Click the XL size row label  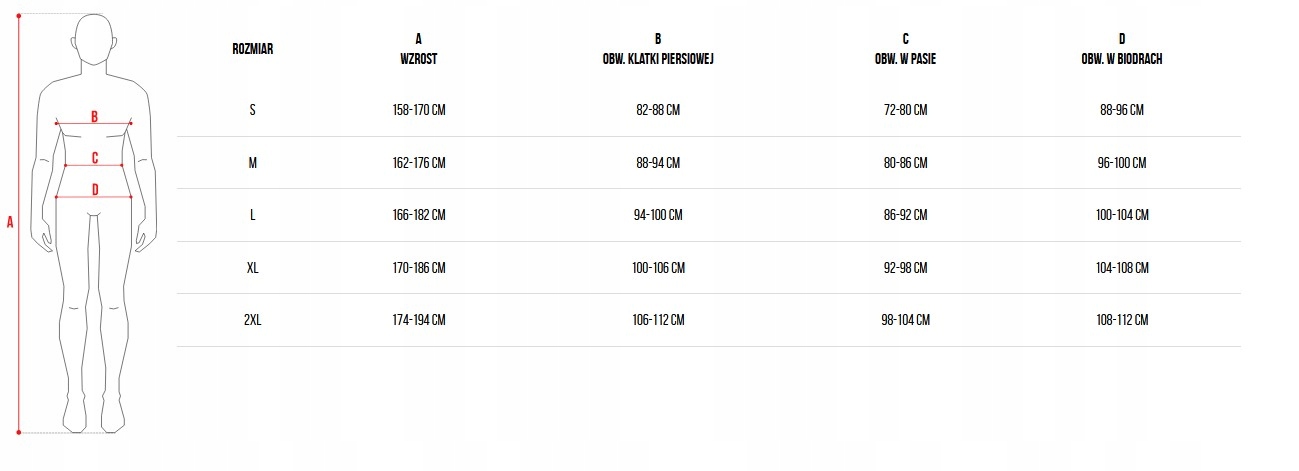pyautogui.click(x=252, y=268)
